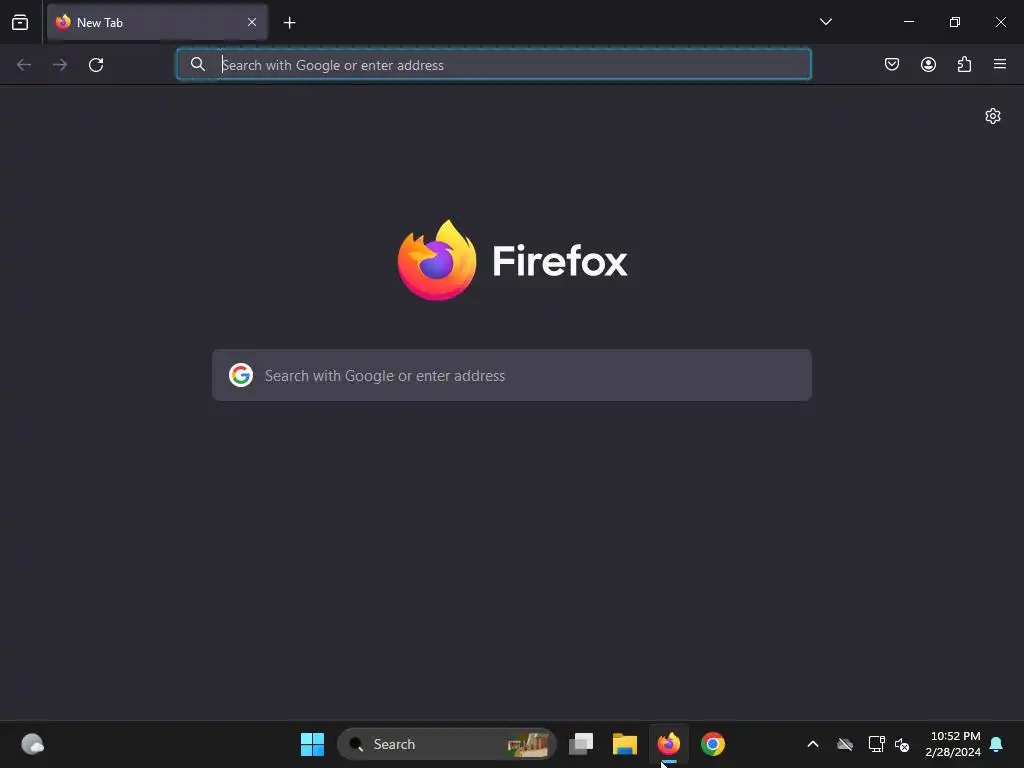Restore down the Firefox window

tap(955, 22)
